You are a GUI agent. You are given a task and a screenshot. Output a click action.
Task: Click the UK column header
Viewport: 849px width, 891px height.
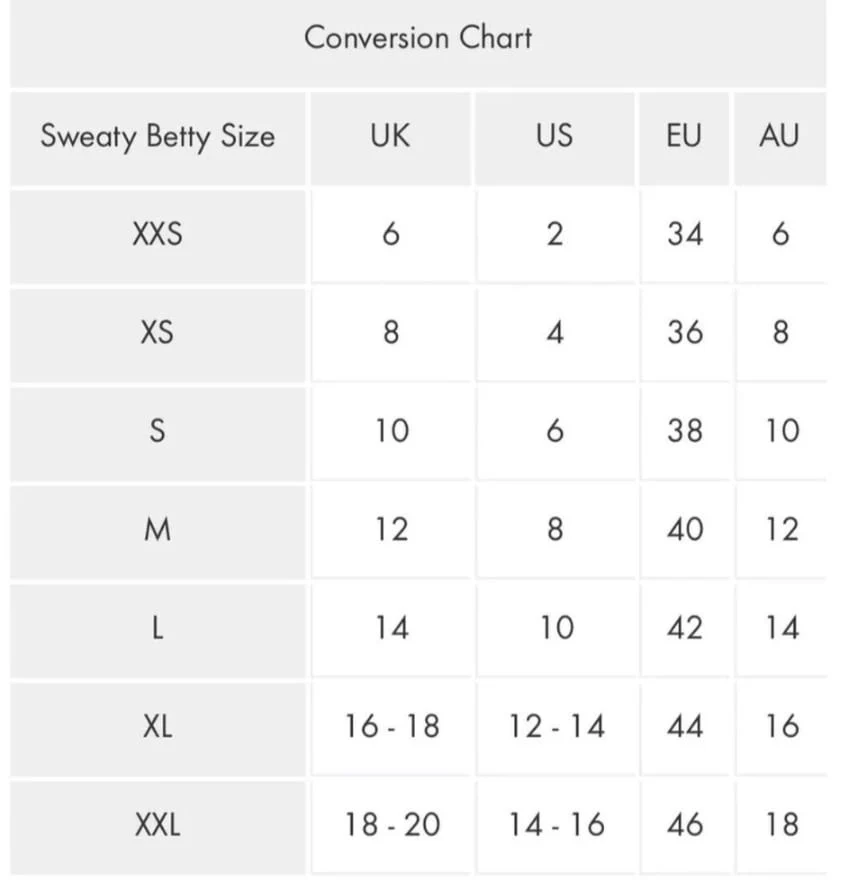[x=390, y=136]
